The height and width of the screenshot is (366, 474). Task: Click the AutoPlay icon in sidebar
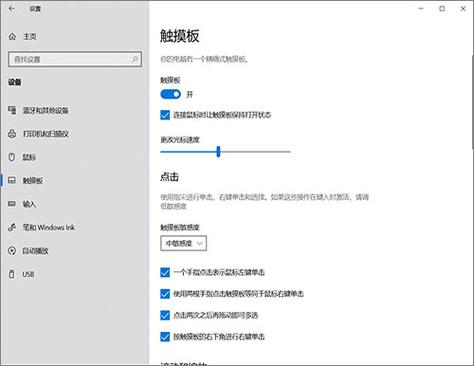[x=12, y=251]
